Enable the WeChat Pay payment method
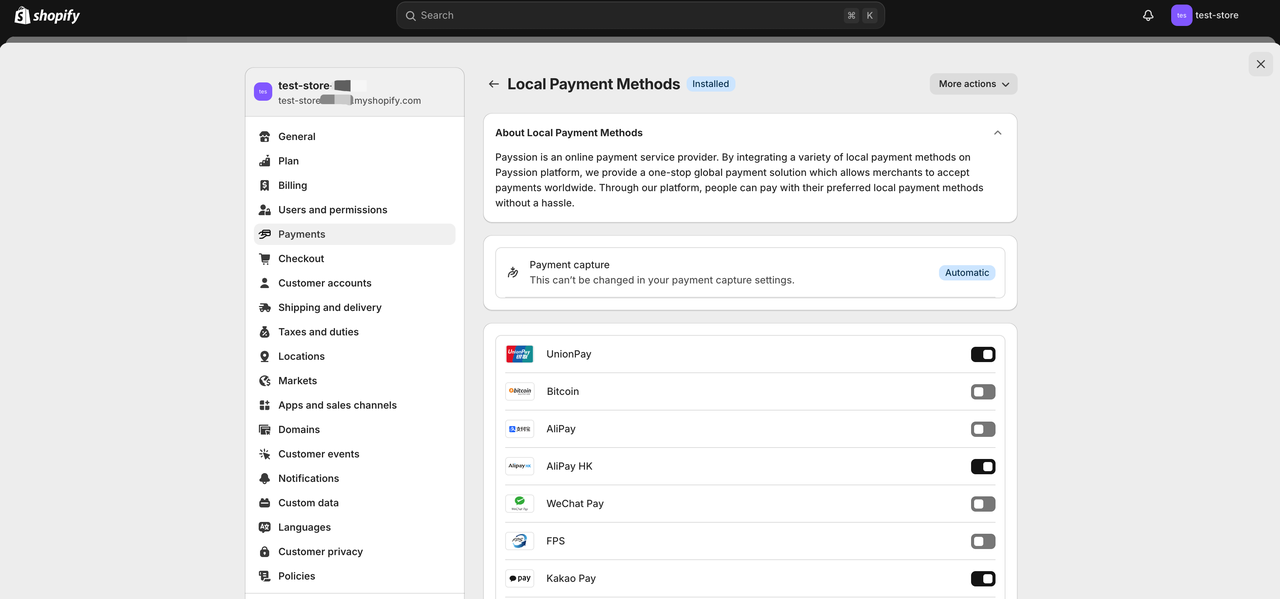The height and width of the screenshot is (599, 1280). click(x=982, y=503)
